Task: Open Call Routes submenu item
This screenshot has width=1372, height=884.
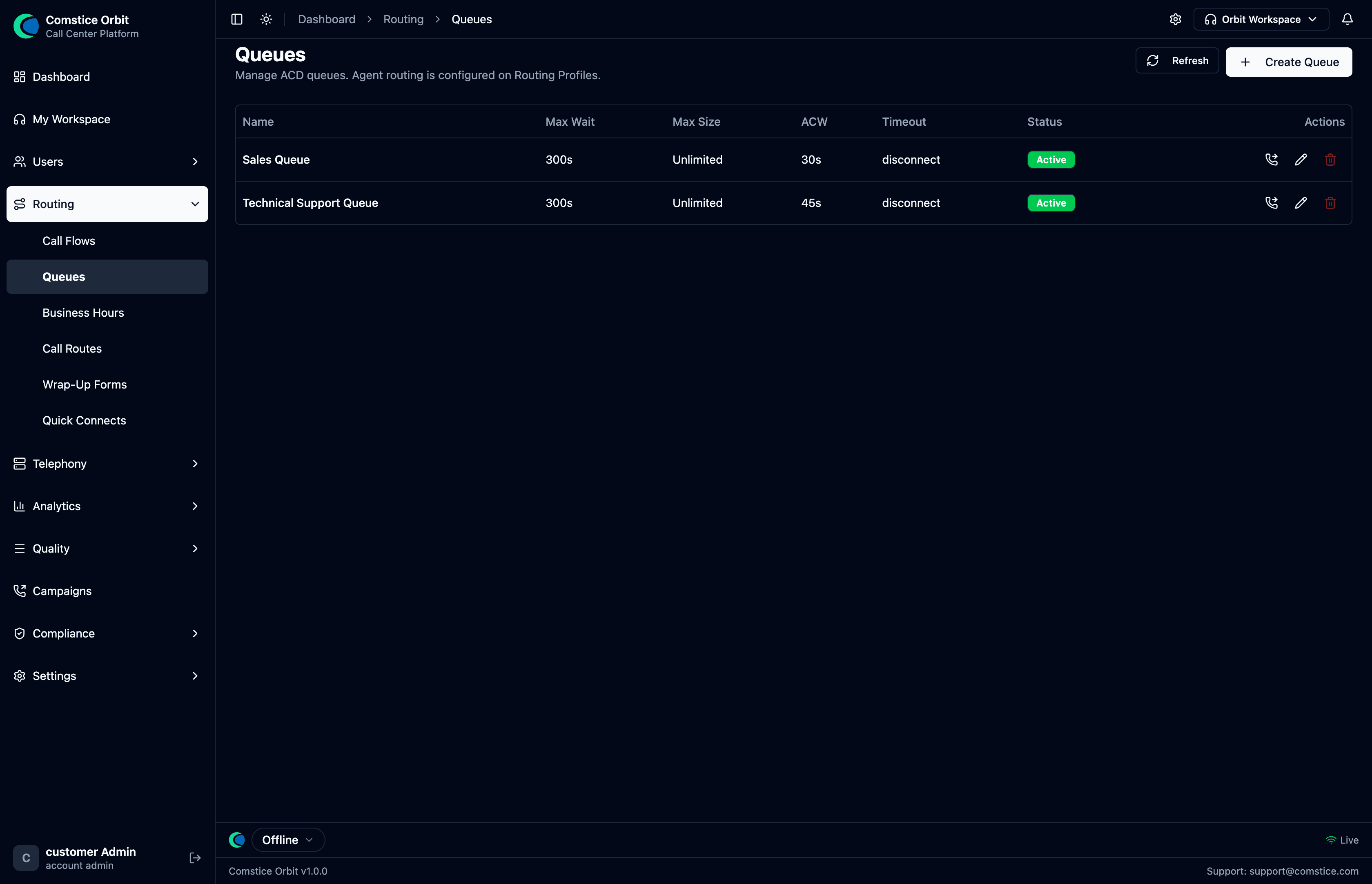Action: click(107, 349)
